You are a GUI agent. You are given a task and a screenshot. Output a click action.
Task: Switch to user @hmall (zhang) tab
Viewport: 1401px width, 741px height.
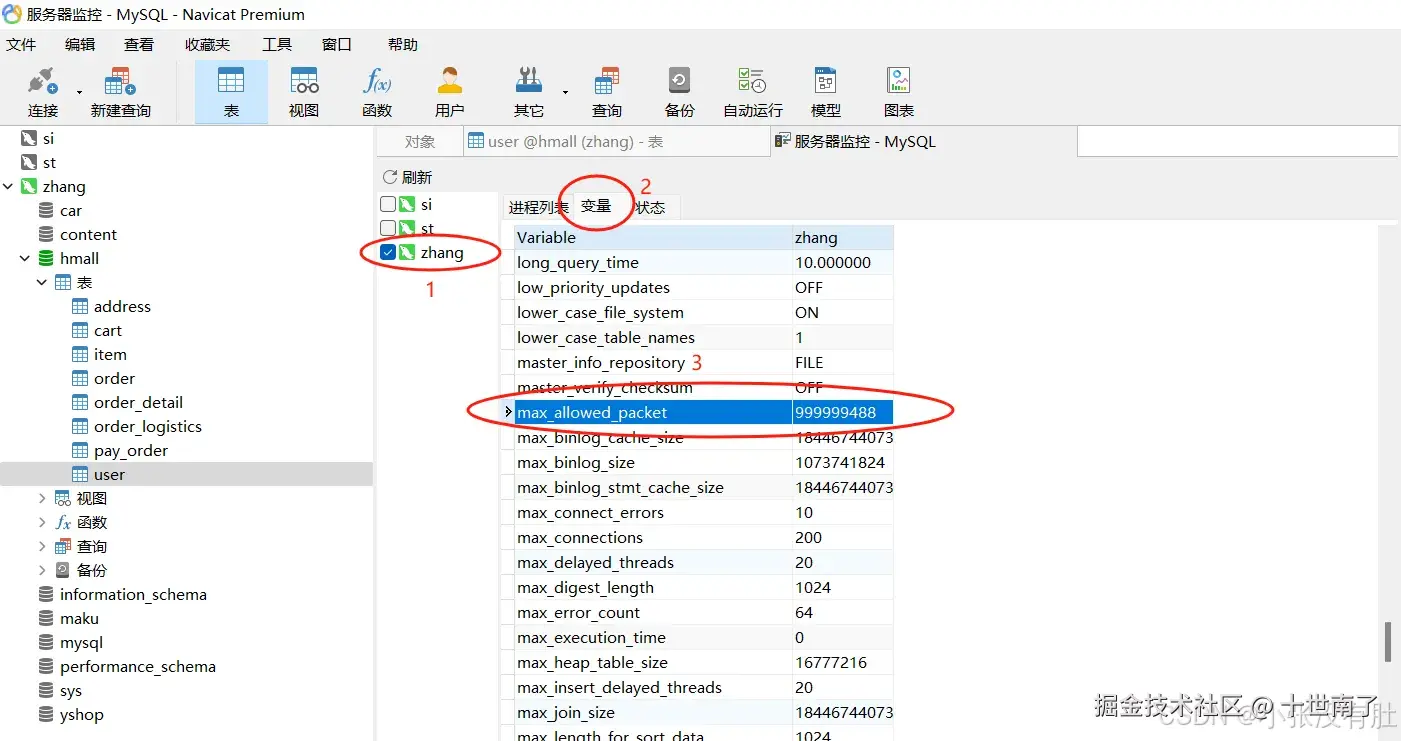[616, 142]
